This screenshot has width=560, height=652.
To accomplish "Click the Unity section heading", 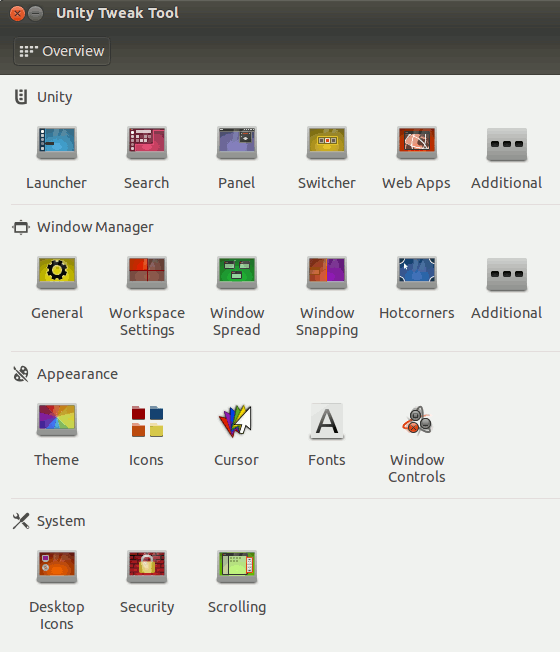I will pyautogui.click(x=54, y=97).
